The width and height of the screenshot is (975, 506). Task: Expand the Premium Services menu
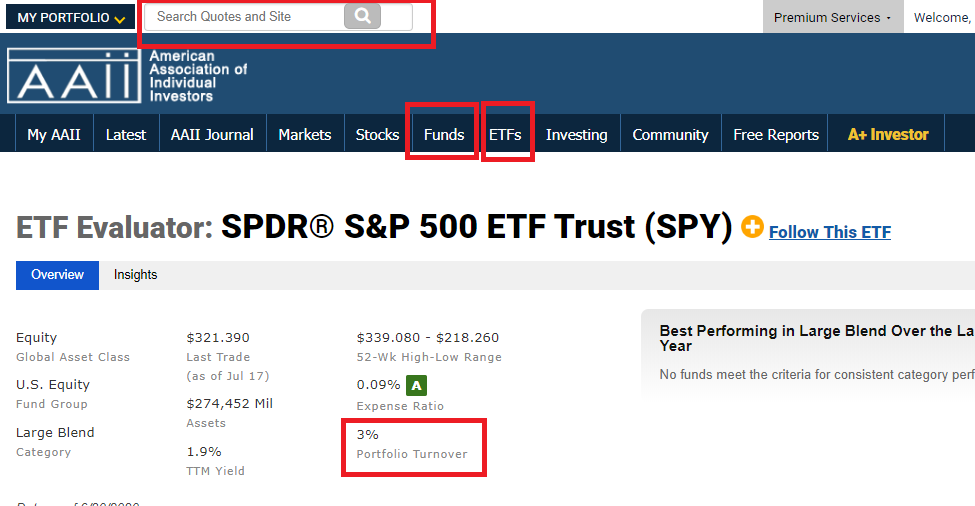pyautogui.click(x=833, y=17)
